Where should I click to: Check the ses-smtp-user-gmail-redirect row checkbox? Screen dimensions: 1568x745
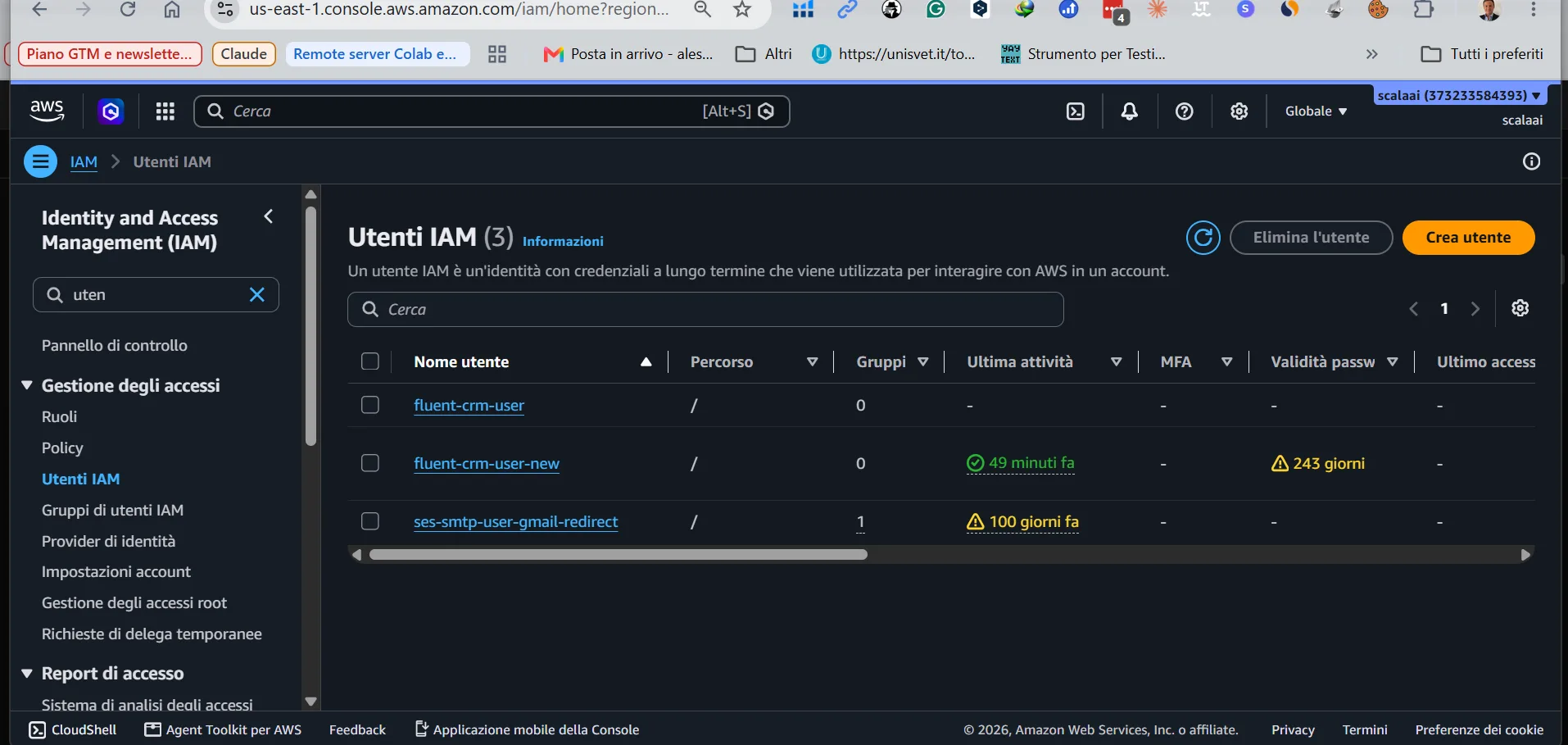tap(370, 521)
